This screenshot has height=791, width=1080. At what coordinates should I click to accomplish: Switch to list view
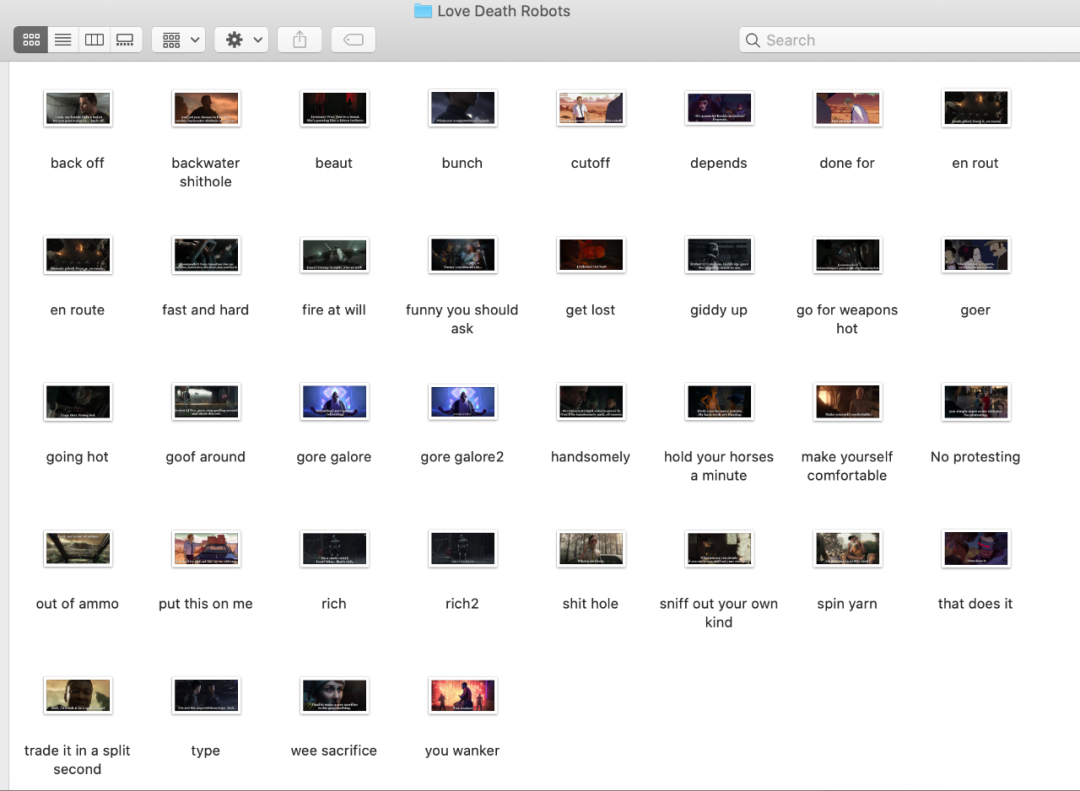pos(63,40)
